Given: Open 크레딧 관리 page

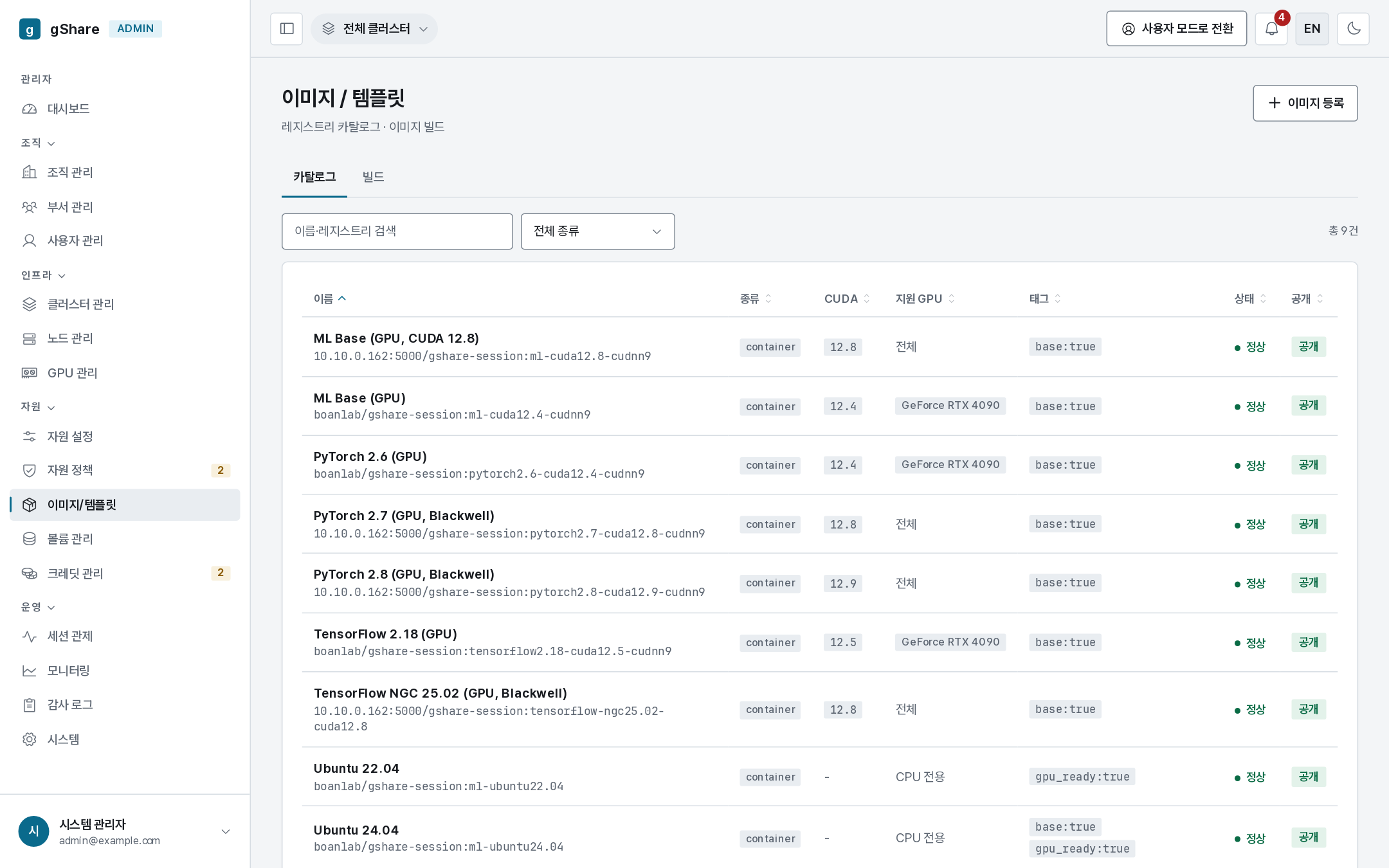Looking at the screenshot, I should 125,573.
